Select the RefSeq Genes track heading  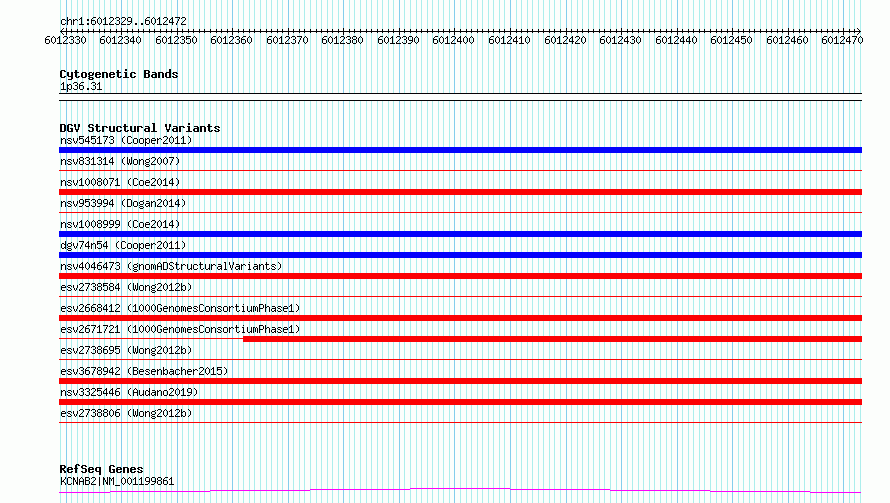[x=102, y=469]
